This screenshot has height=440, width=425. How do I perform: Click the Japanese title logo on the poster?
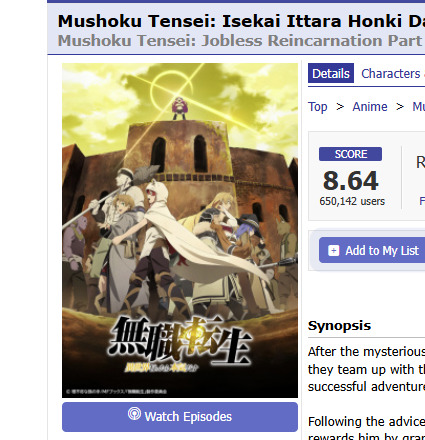point(180,343)
